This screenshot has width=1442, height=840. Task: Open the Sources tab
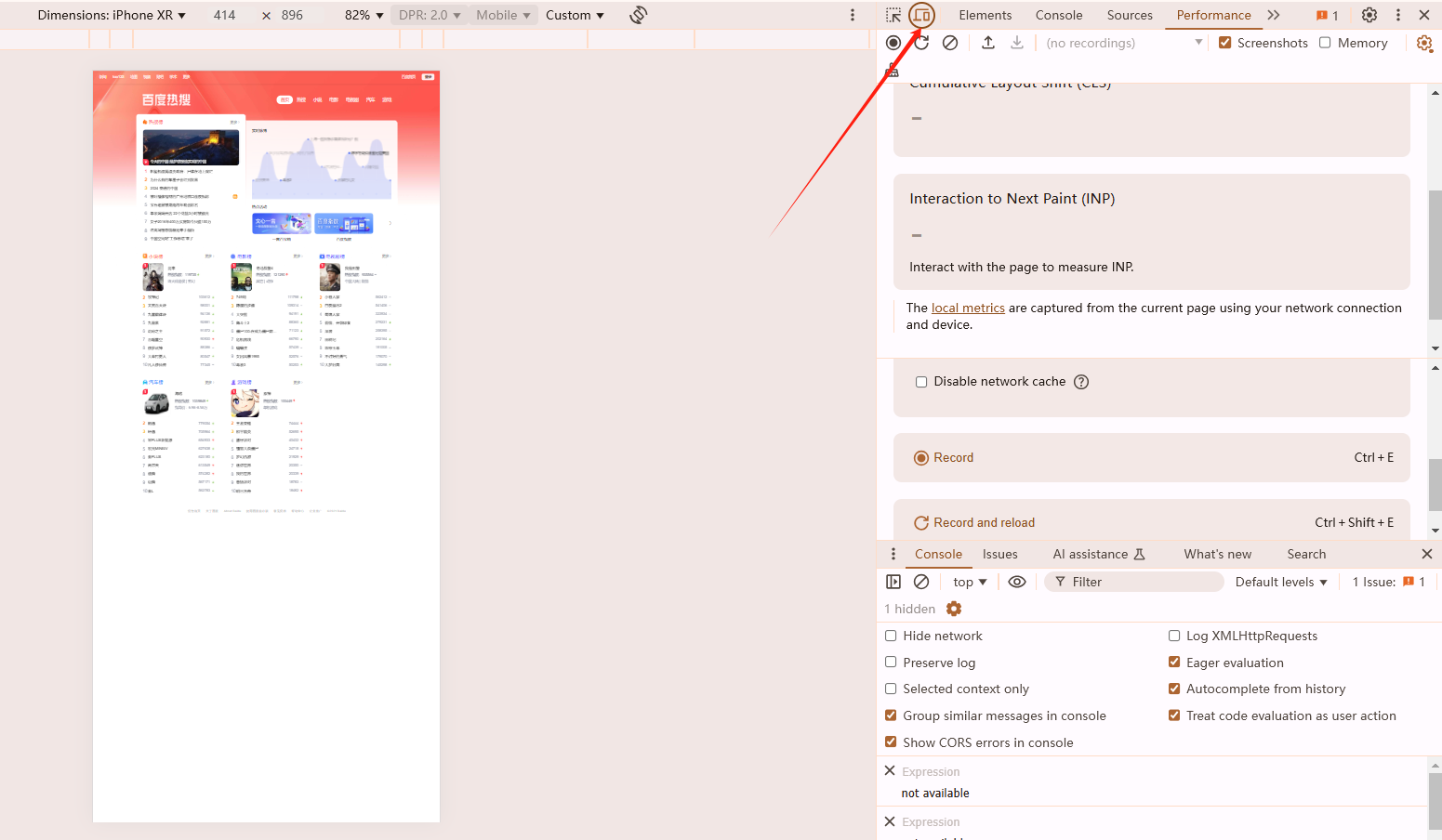tap(1130, 15)
